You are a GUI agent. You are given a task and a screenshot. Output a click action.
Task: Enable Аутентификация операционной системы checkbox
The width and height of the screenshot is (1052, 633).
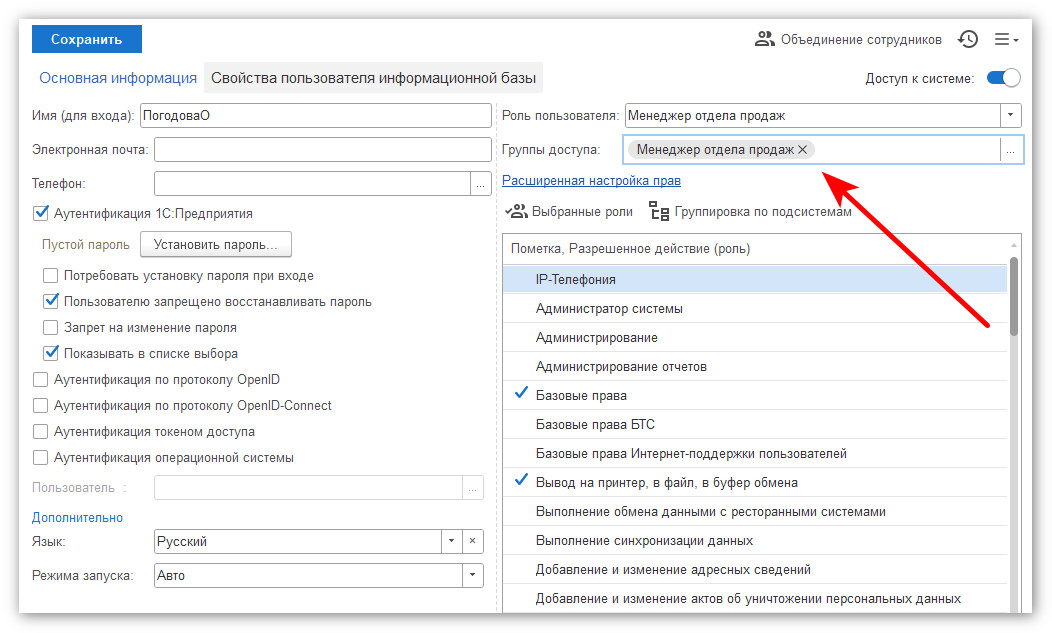click(x=41, y=458)
